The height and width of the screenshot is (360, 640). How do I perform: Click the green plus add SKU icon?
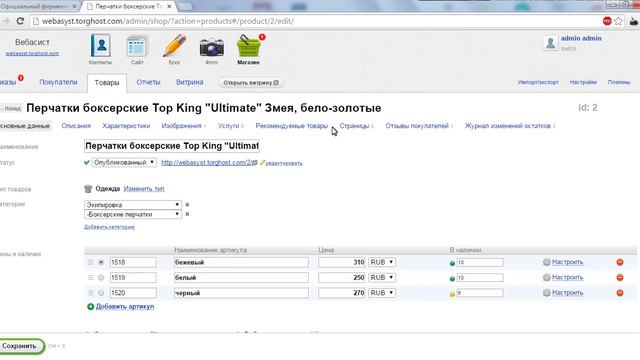click(91, 307)
